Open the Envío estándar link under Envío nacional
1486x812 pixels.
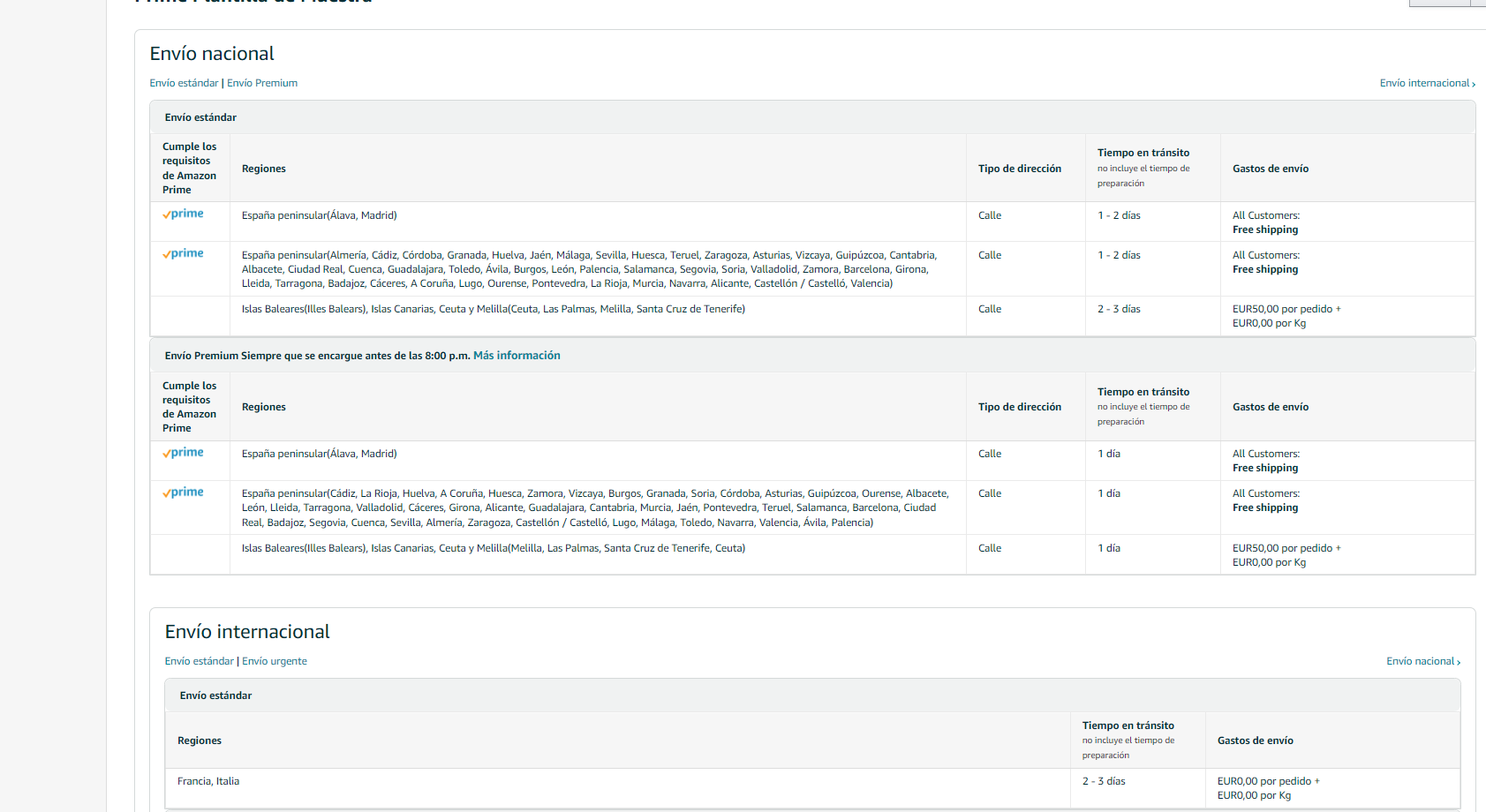pyautogui.click(x=184, y=83)
